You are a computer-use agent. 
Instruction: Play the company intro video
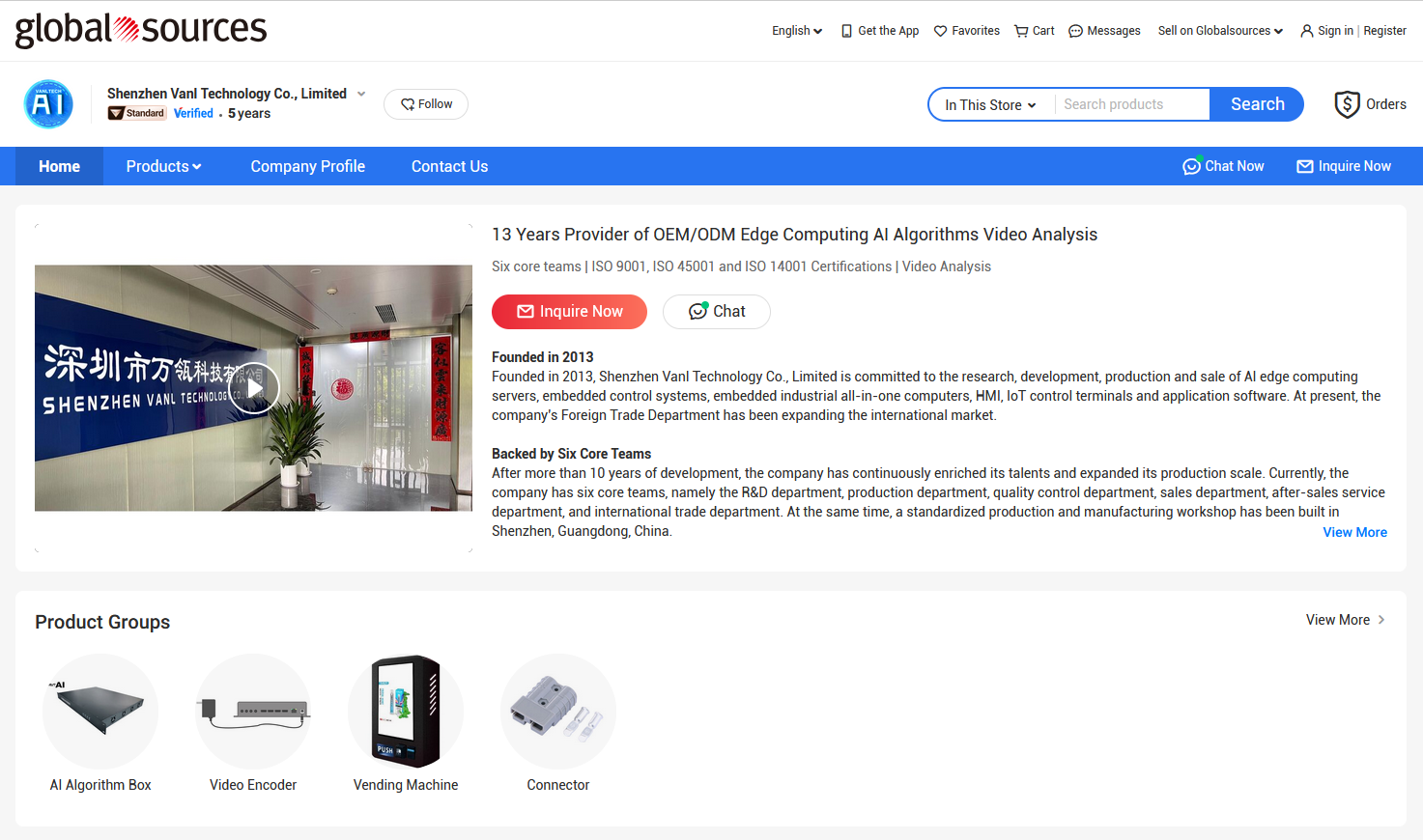254,388
